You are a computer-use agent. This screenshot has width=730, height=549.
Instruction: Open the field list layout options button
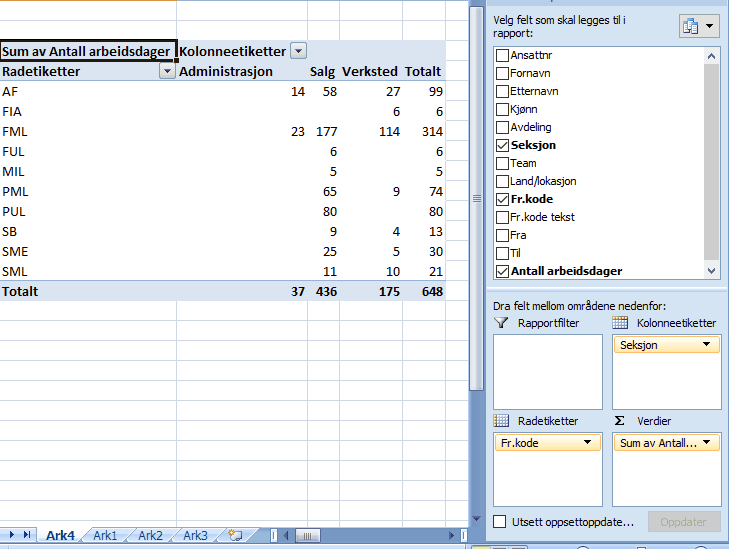pos(699,27)
